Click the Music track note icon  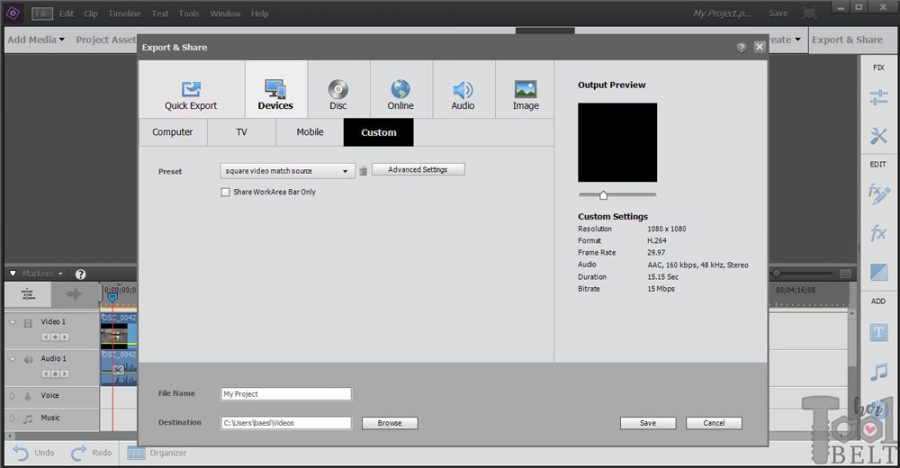28,419
